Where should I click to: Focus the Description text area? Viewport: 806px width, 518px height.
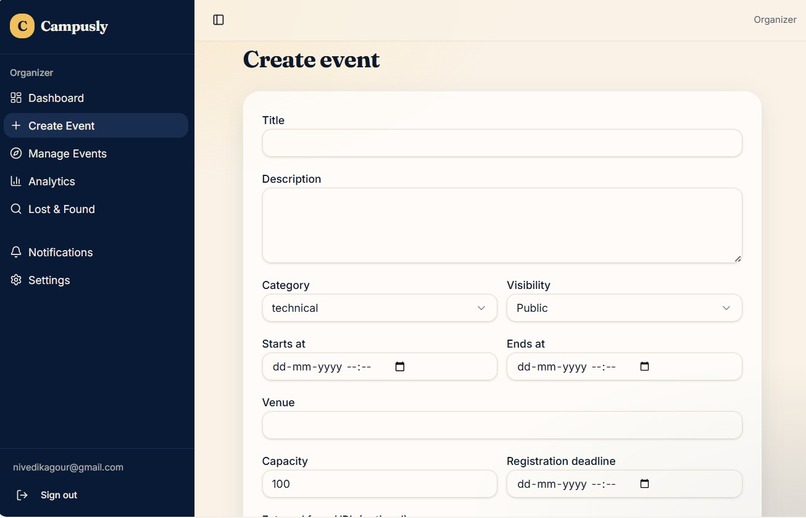[502, 226]
